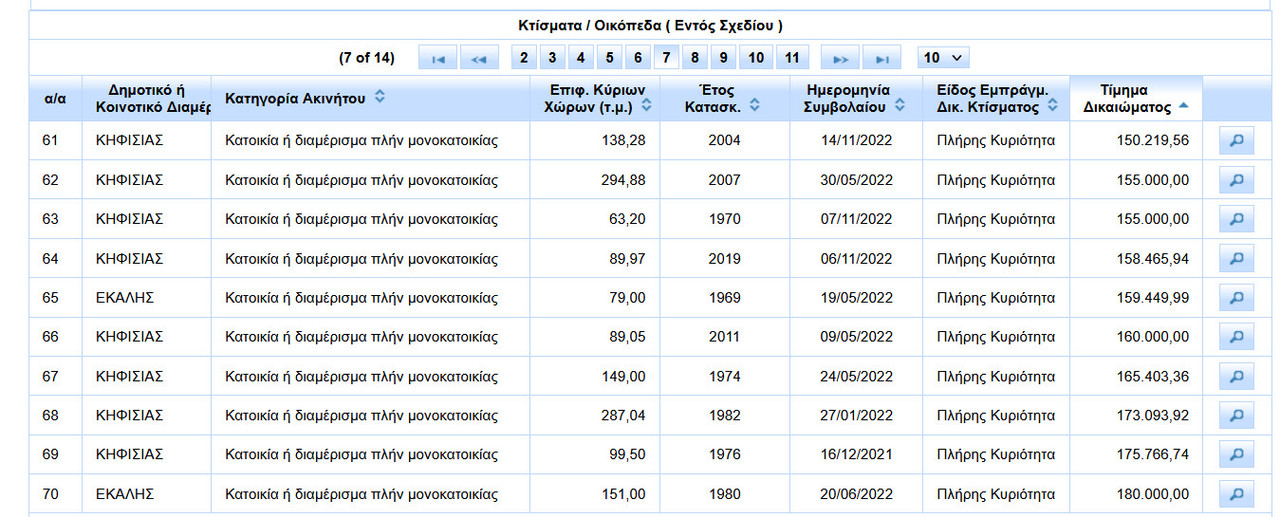Viewport: 1280px width, 517px height.
Task: Sort by Κατηγορία Ακινήτου column arrows
Action: click(x=379, y=97)
